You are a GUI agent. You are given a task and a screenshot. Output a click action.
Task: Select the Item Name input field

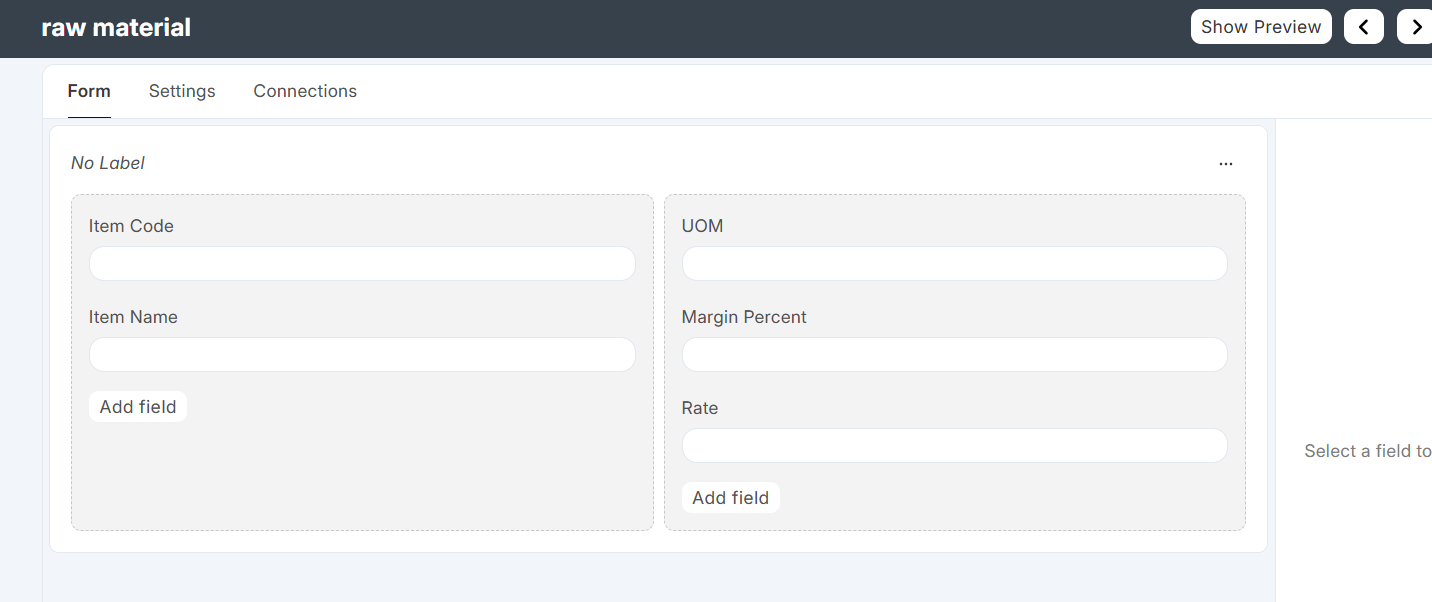pyautogui.click(x=362, y=355)
